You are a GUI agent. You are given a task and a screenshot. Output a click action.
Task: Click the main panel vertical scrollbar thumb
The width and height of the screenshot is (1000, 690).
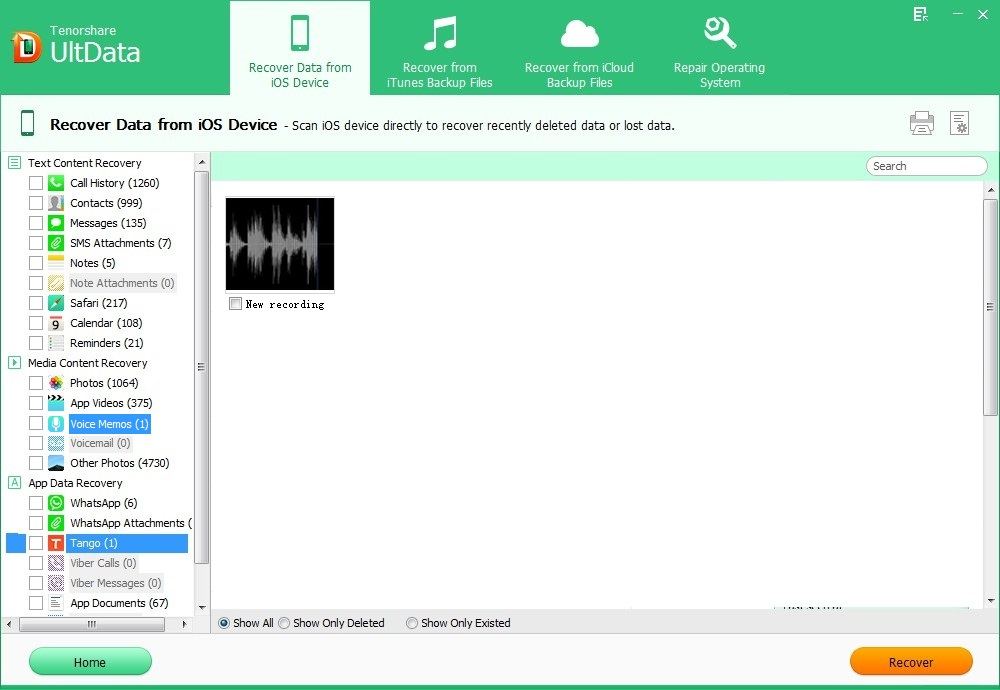coord(990,307)
